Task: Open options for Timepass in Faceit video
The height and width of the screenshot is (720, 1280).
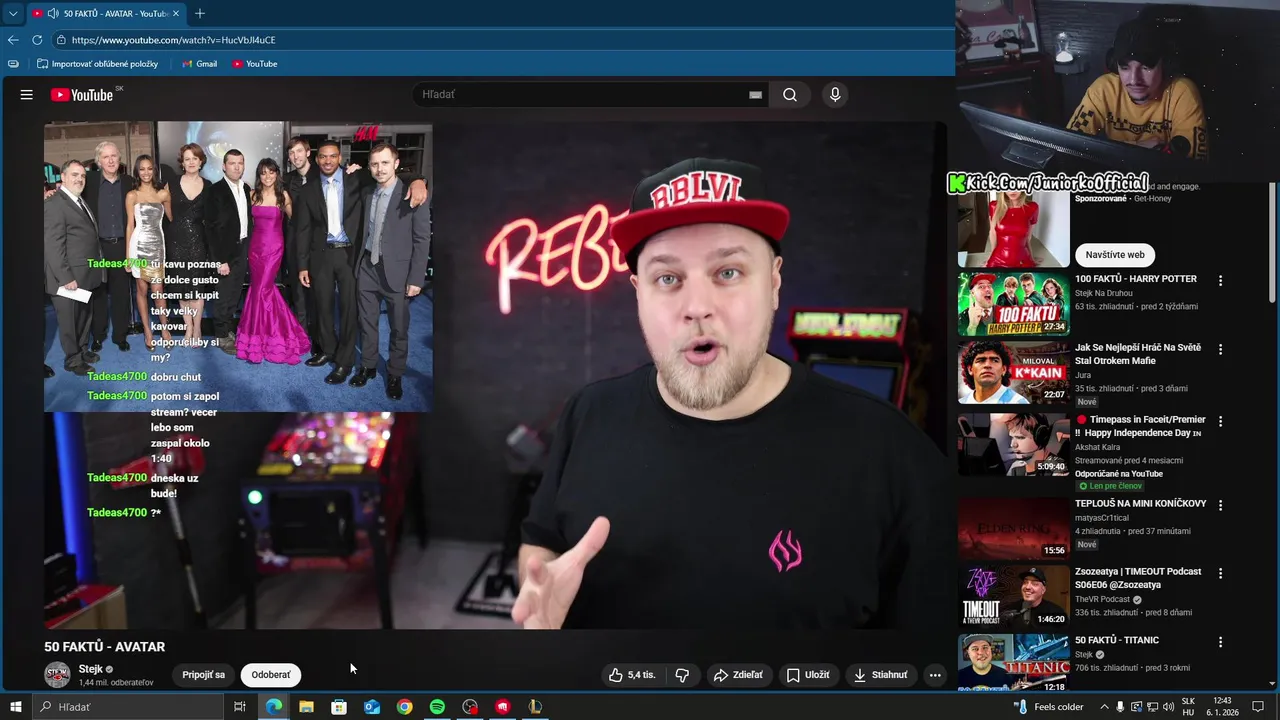Action: coord(1220,421)
